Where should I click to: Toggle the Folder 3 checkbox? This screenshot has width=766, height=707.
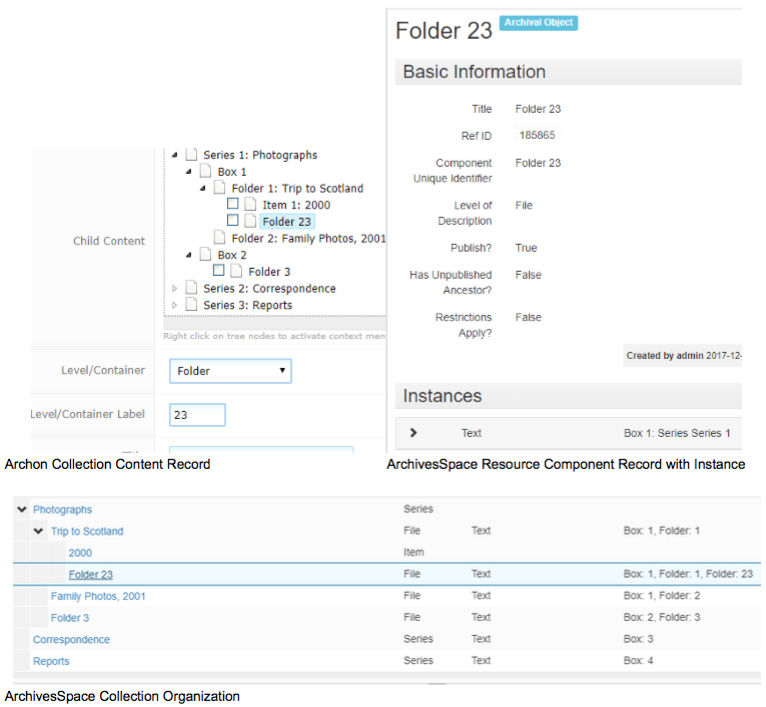pos(219,271)
